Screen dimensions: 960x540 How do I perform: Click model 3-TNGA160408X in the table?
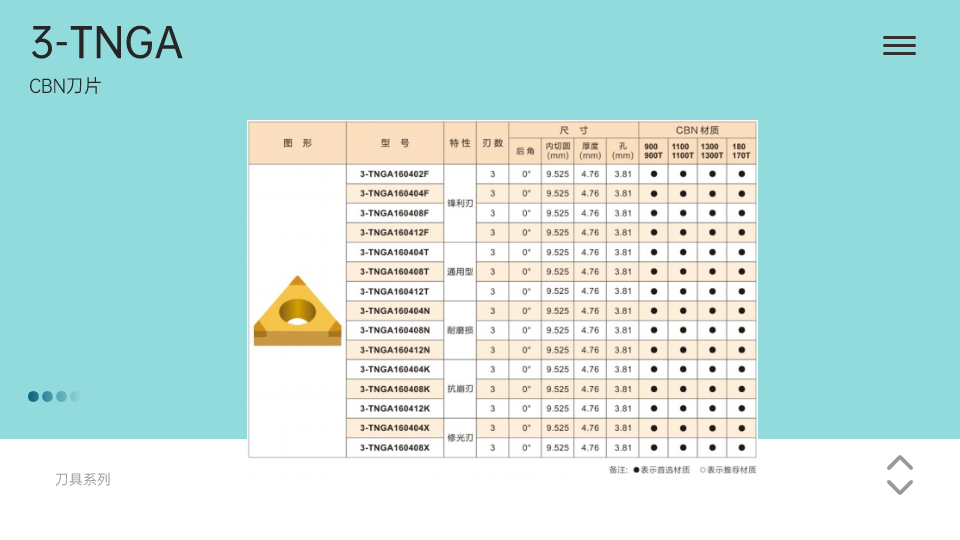click(x=394, y=448)
